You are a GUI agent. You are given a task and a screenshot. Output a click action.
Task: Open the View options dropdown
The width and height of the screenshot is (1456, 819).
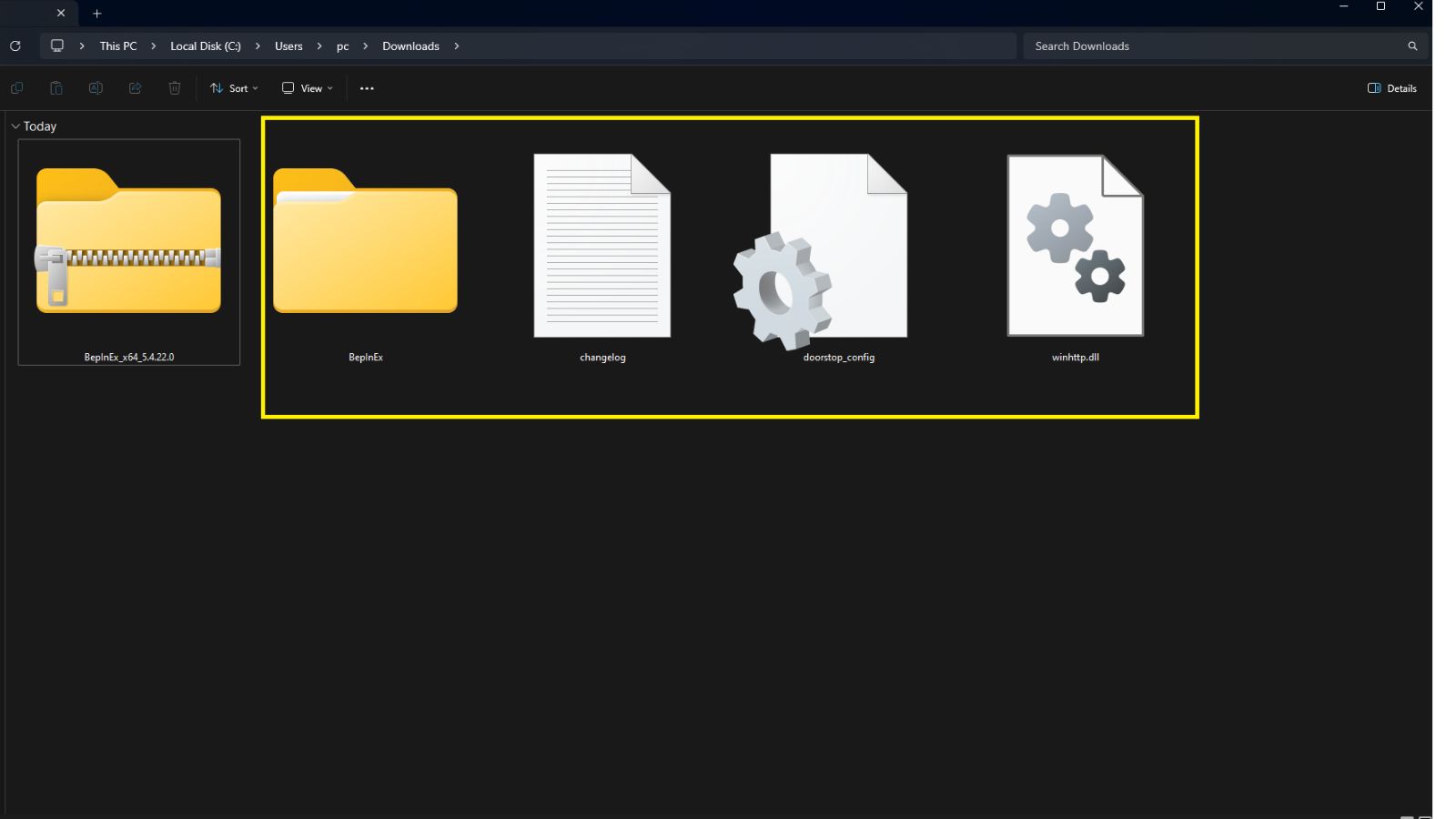point(306,87)
